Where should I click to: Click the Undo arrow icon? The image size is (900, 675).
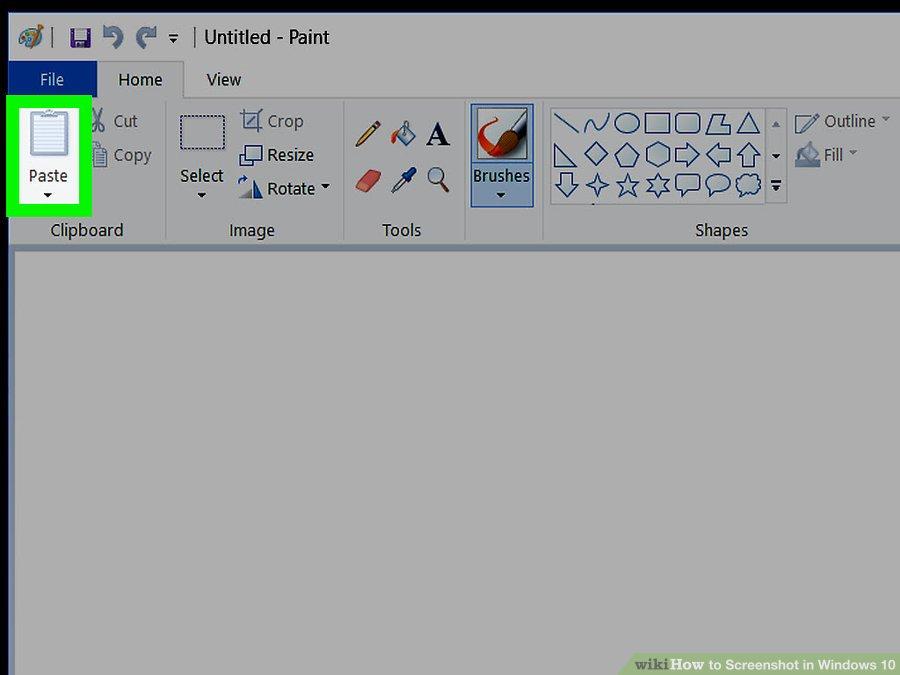pyautogui.click(x=113, y=37)
